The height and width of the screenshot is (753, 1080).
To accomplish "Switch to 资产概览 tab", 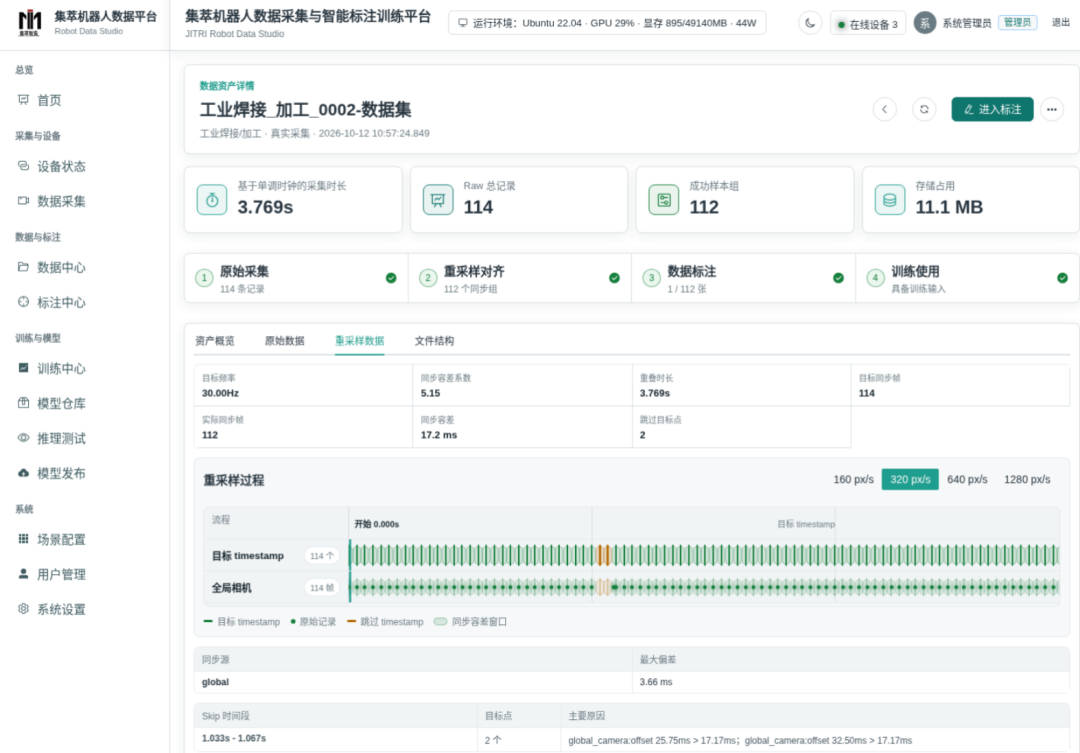I will click(x=215, y=341).
